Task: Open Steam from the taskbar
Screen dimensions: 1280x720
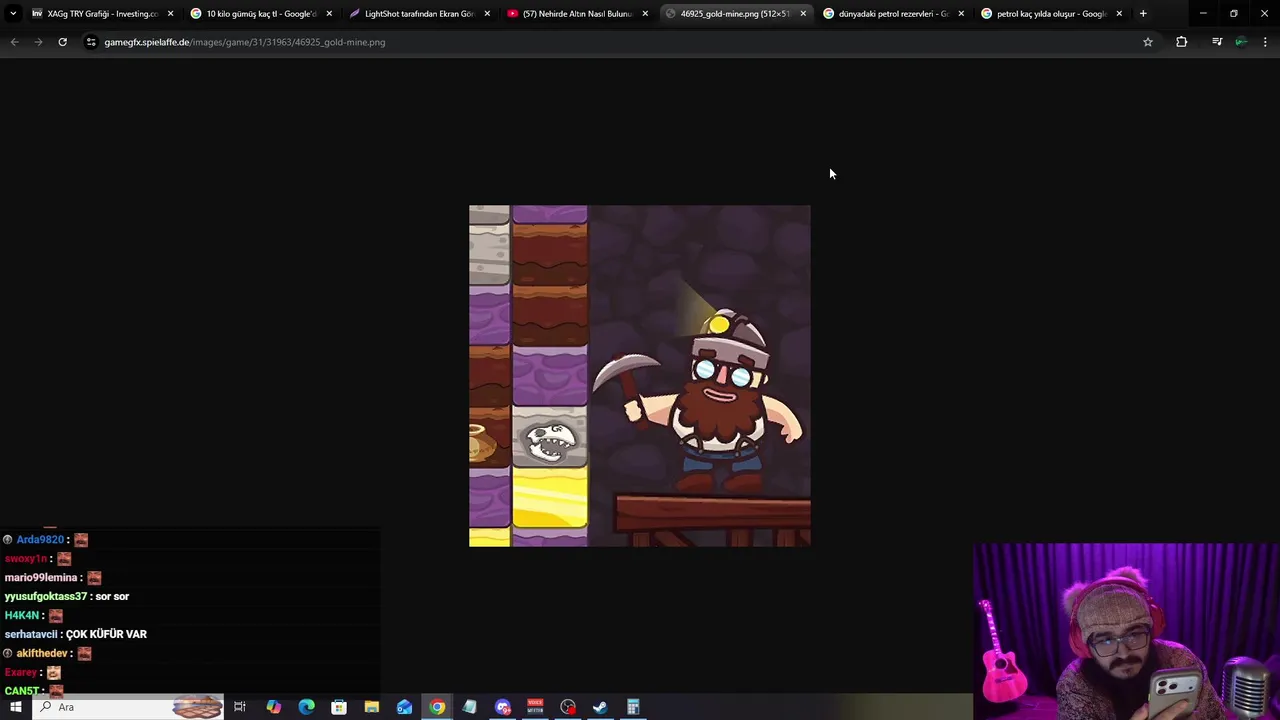Action: click(600, 707)
